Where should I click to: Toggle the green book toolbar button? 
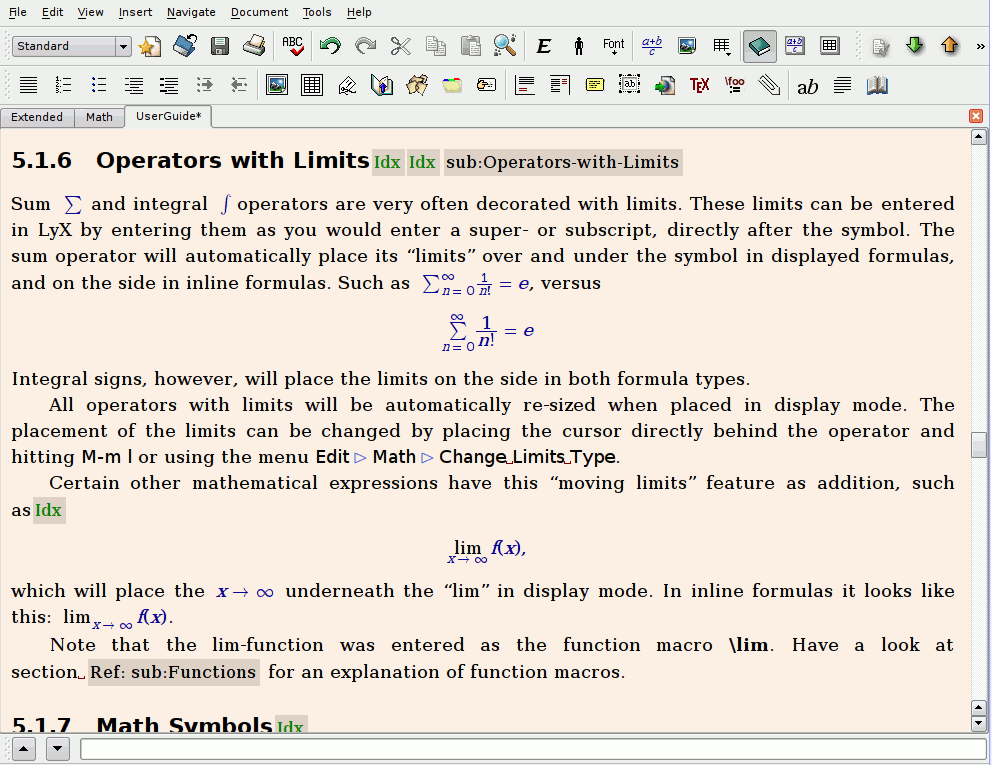point(759,46)
